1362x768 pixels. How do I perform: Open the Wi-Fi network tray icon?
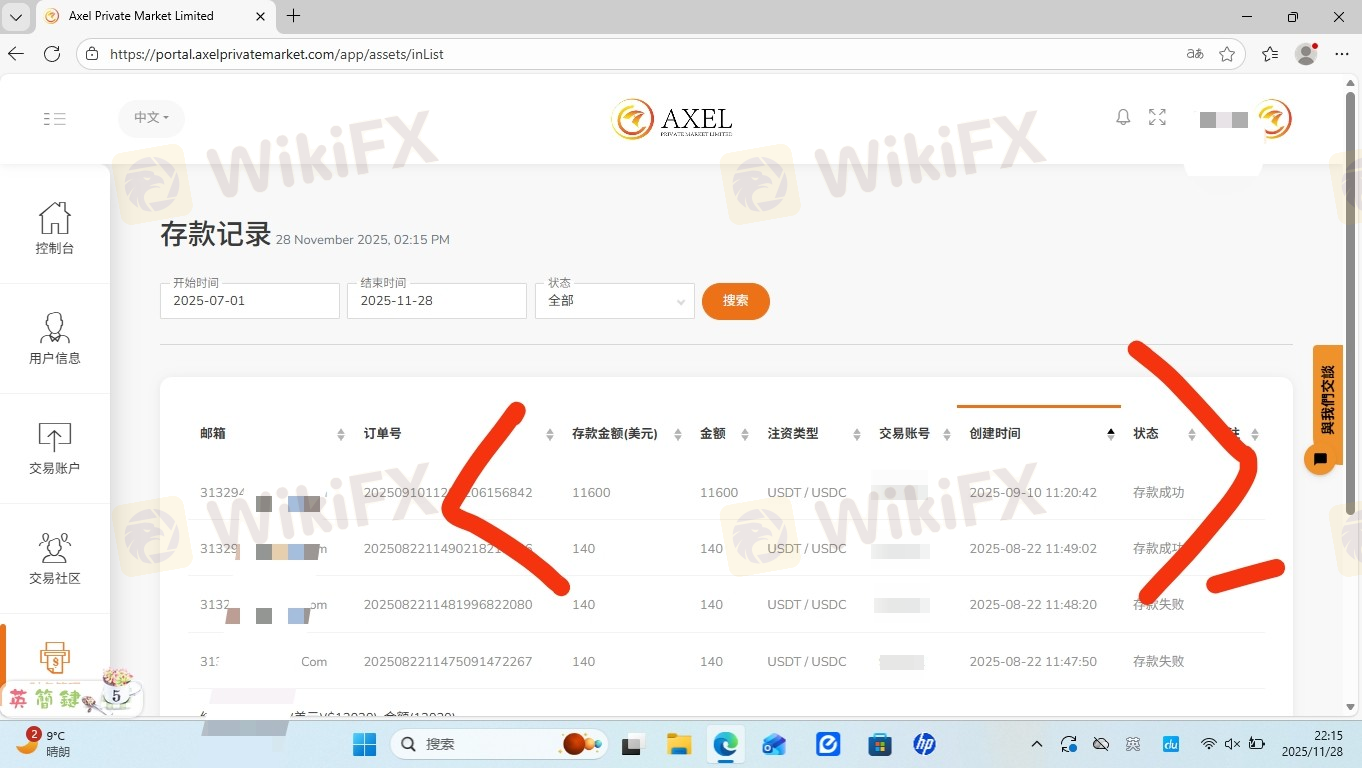1208,744
